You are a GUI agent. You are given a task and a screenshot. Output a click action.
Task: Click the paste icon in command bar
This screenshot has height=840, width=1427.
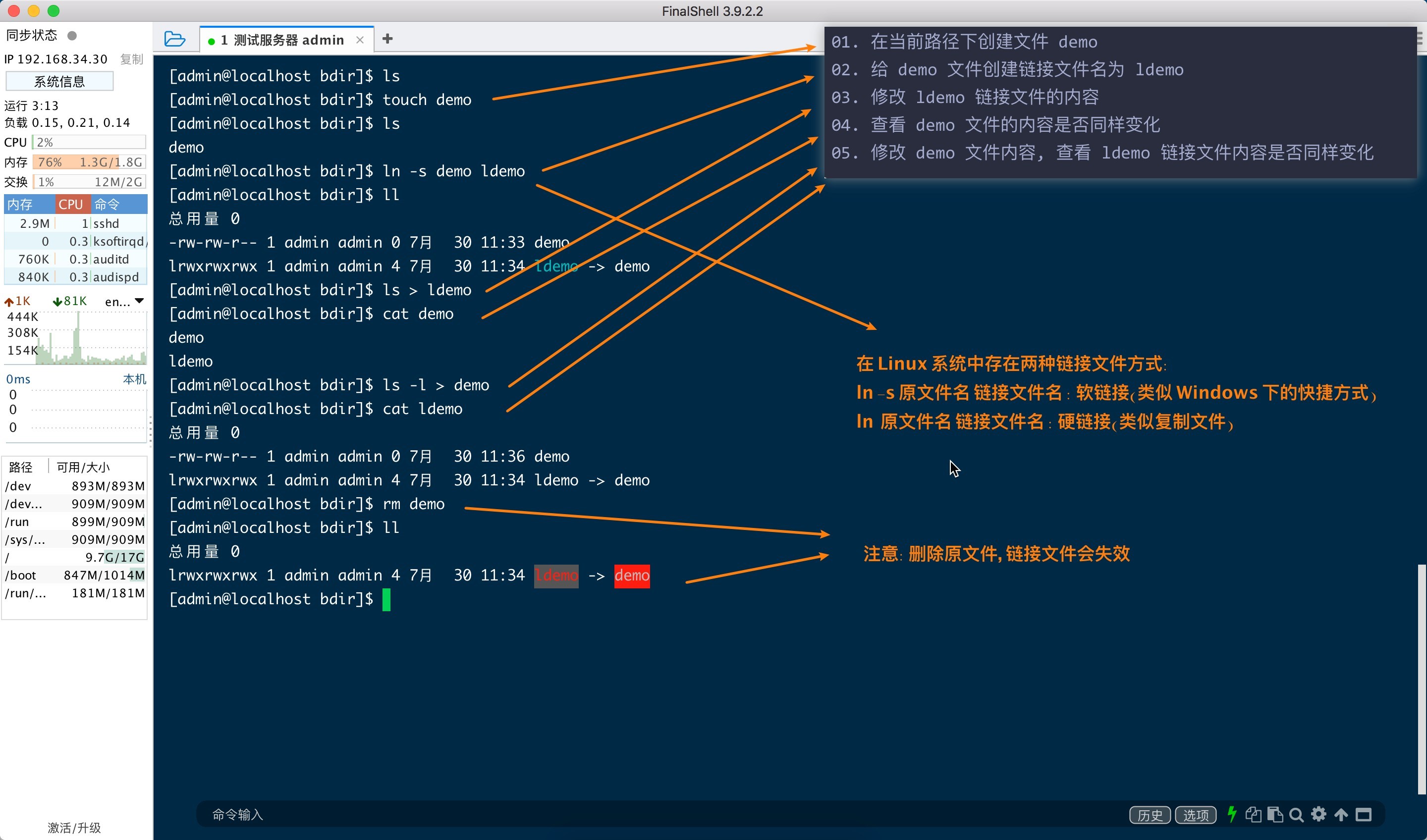[x=1275, y=814]
